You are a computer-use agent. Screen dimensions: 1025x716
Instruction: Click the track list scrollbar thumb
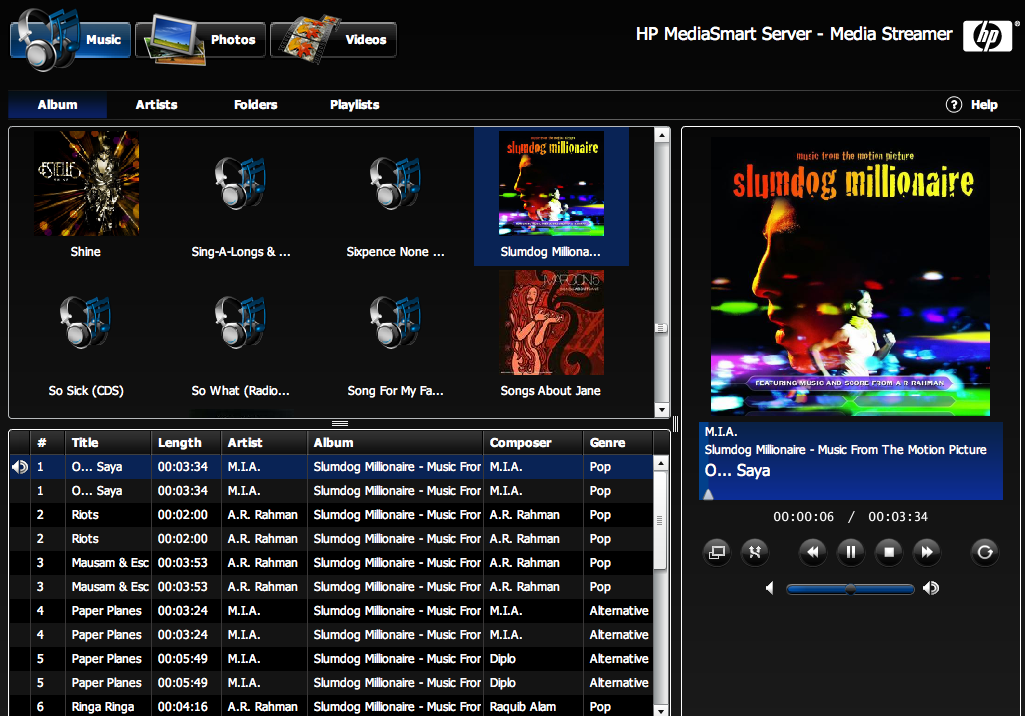[660, 520]
